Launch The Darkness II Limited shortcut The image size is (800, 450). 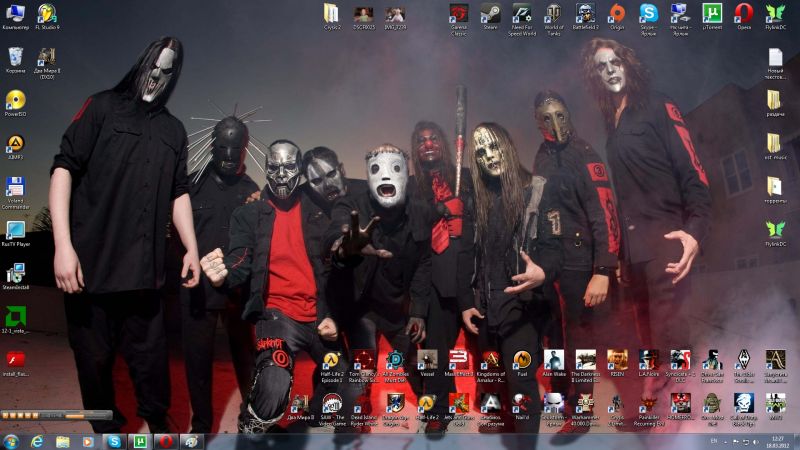click(x=585, y=366)
